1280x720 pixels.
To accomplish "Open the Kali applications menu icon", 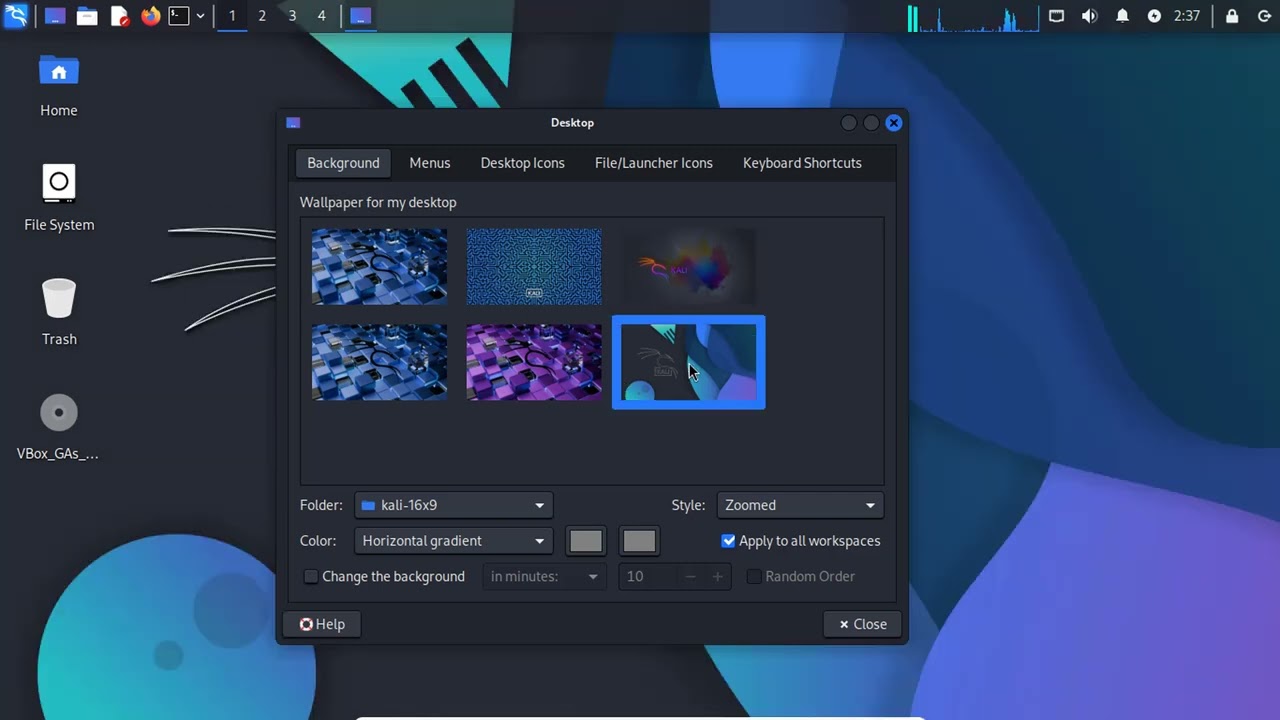I will [x=16, y=16].
